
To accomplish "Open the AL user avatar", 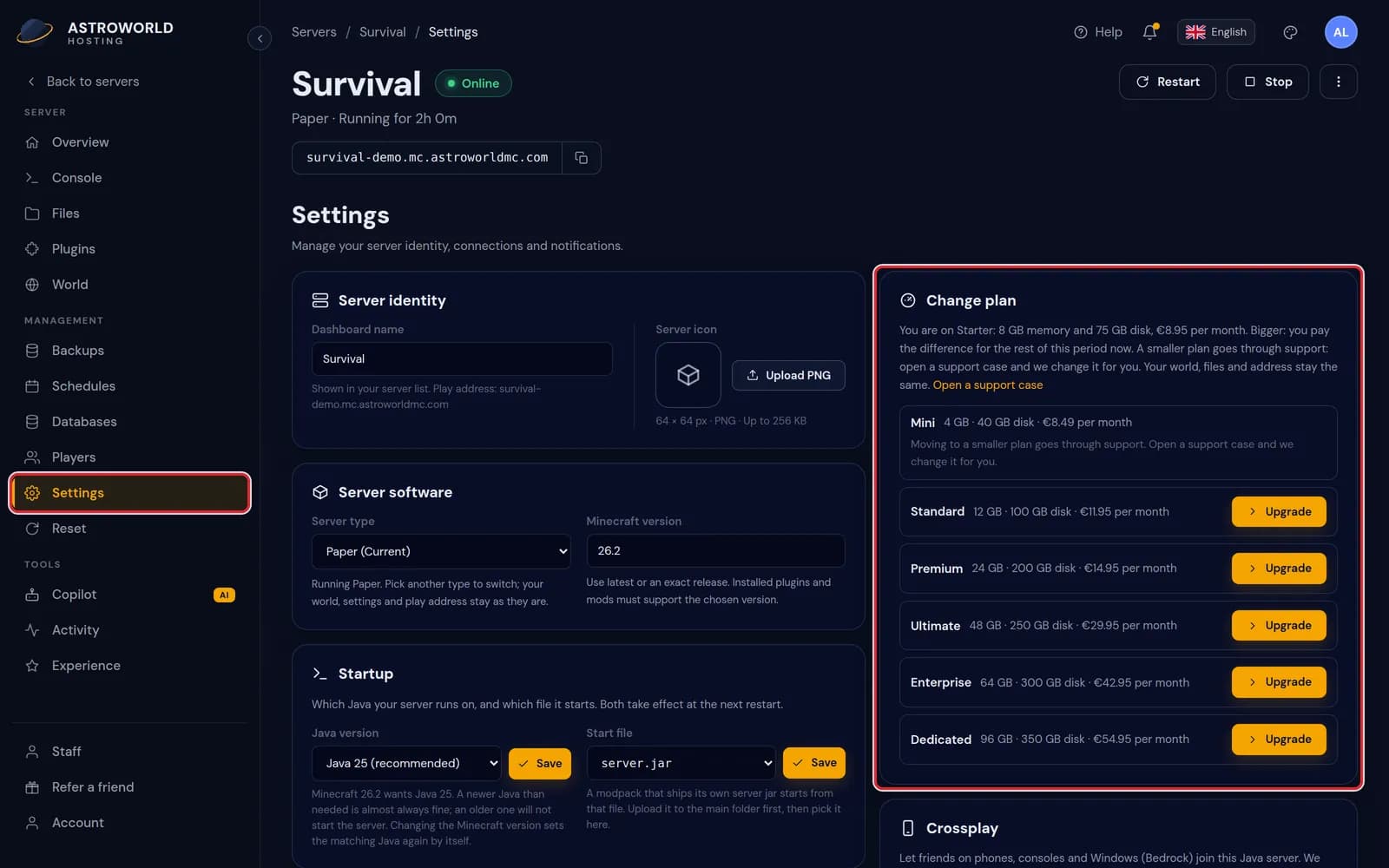I will tap(1340, 32).
